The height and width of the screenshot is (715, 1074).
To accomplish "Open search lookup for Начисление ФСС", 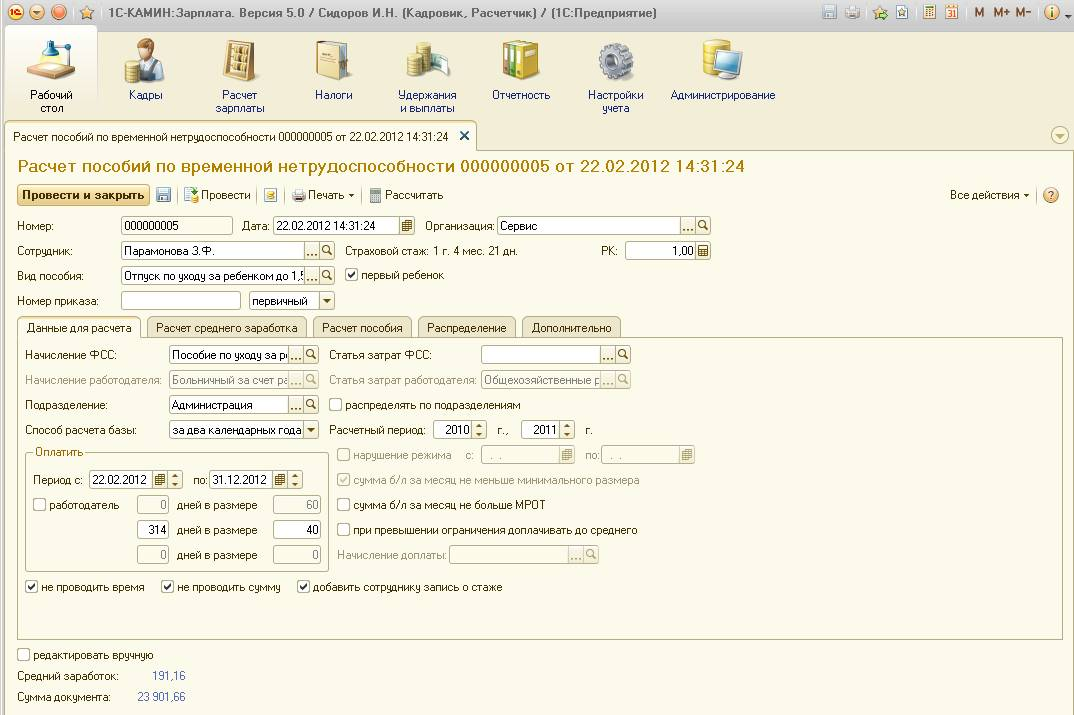I will tap(311, 355).
